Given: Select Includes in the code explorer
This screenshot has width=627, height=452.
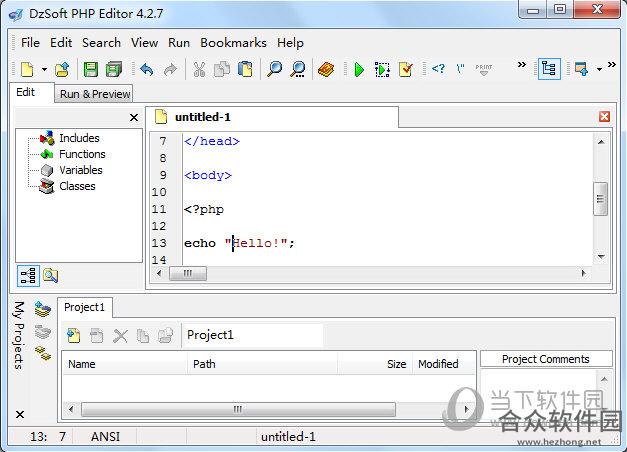Looking at the screenshot, I should tap(79, 138).
